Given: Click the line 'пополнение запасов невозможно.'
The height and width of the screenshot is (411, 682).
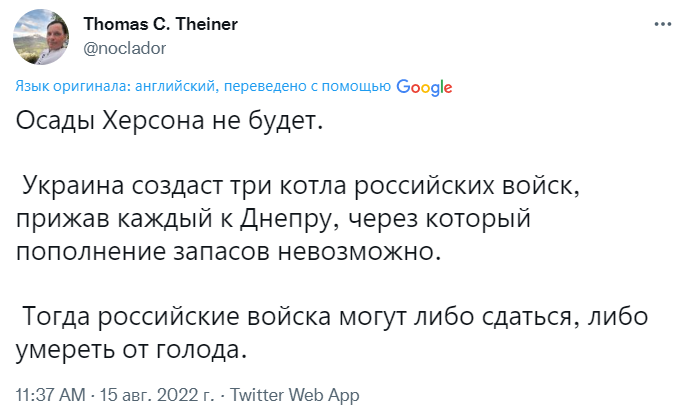Looking at the screenshot, I should [229, 251].
